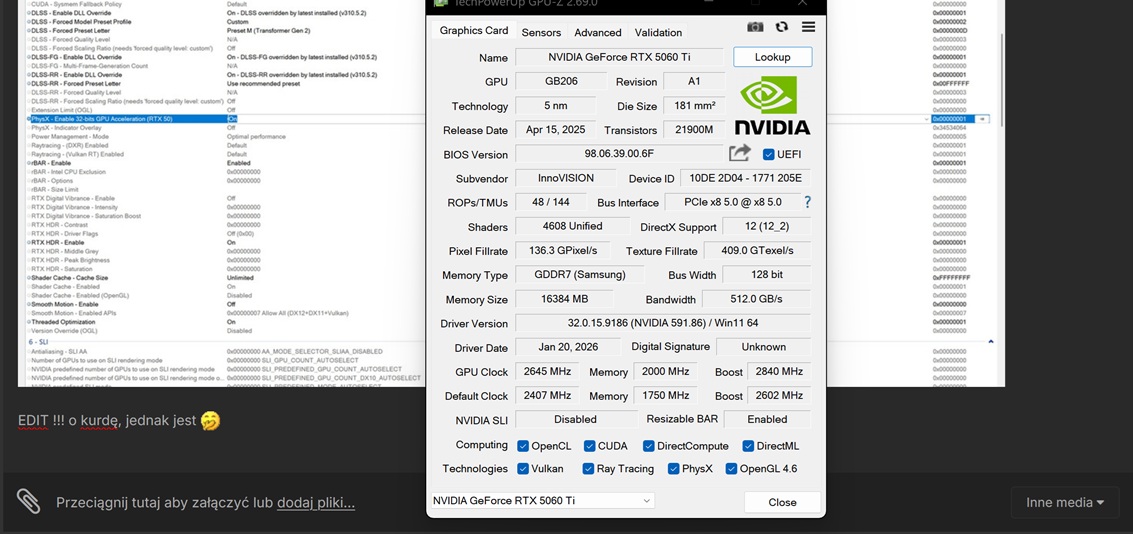Click the GPU field showing GB206

pos(561,81)
